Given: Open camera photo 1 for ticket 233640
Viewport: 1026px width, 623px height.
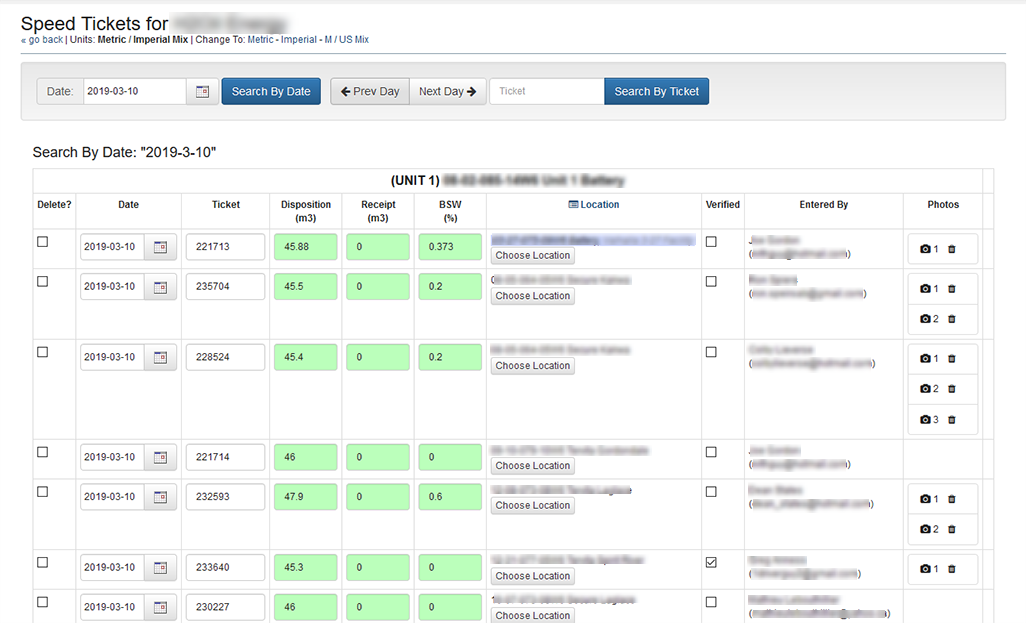Looking at the screenshot, I should (929, 569).
